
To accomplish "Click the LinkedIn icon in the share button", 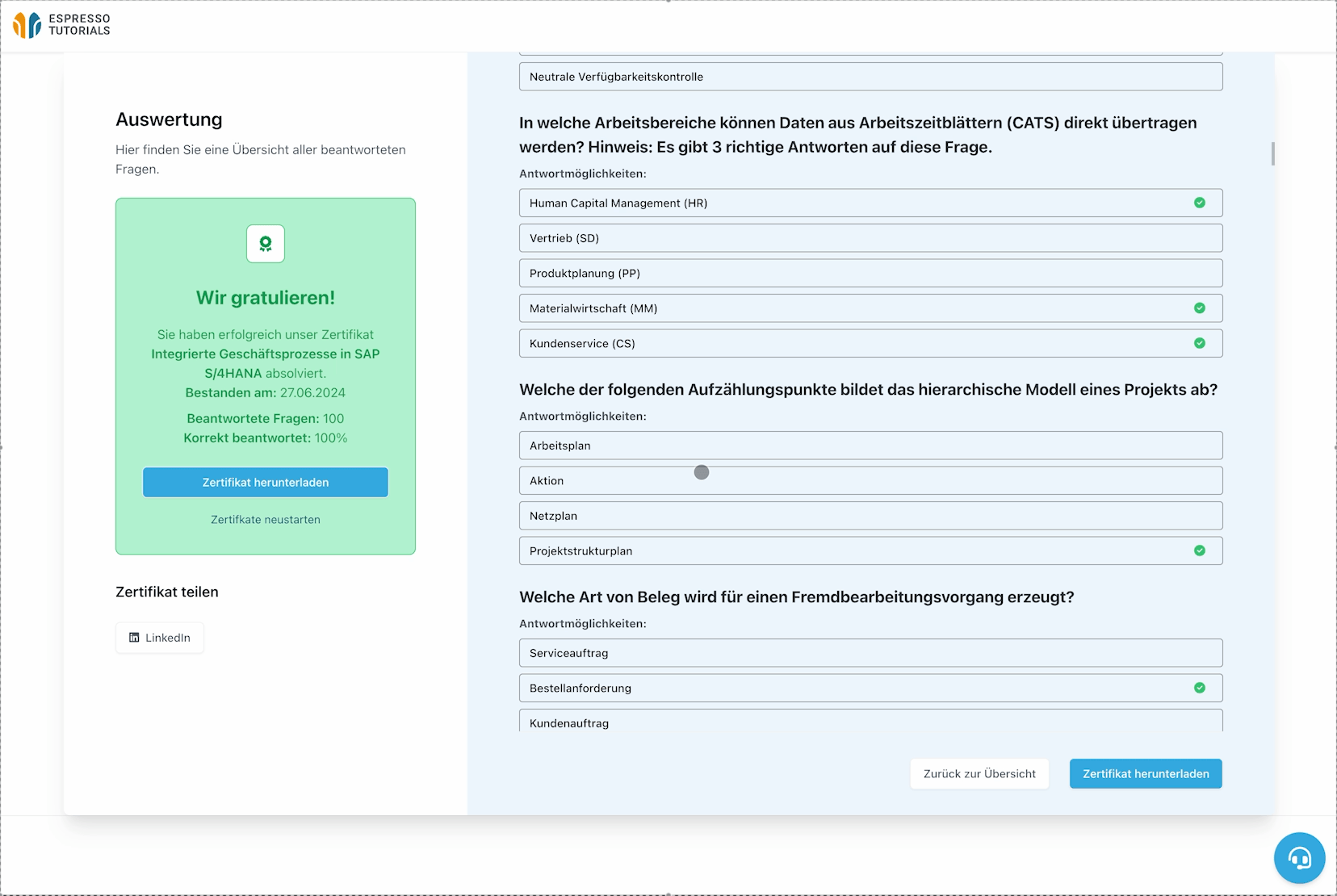I will 134,638.
